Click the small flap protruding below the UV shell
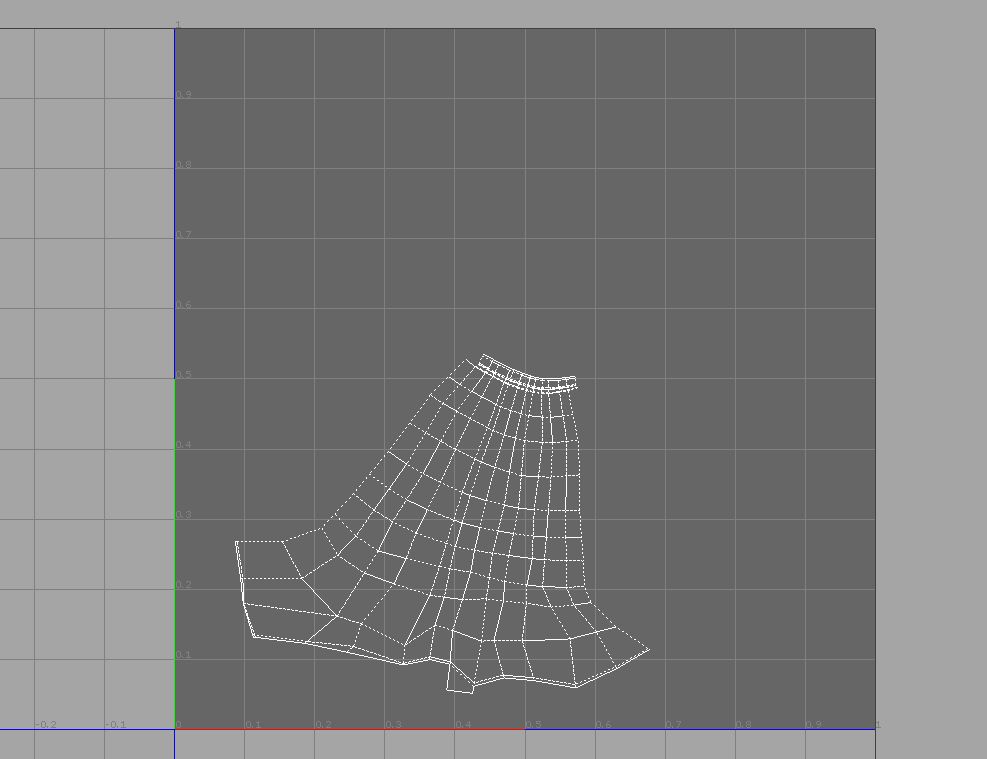The width and height of the screenshot is (987, 759). point(461,678)
